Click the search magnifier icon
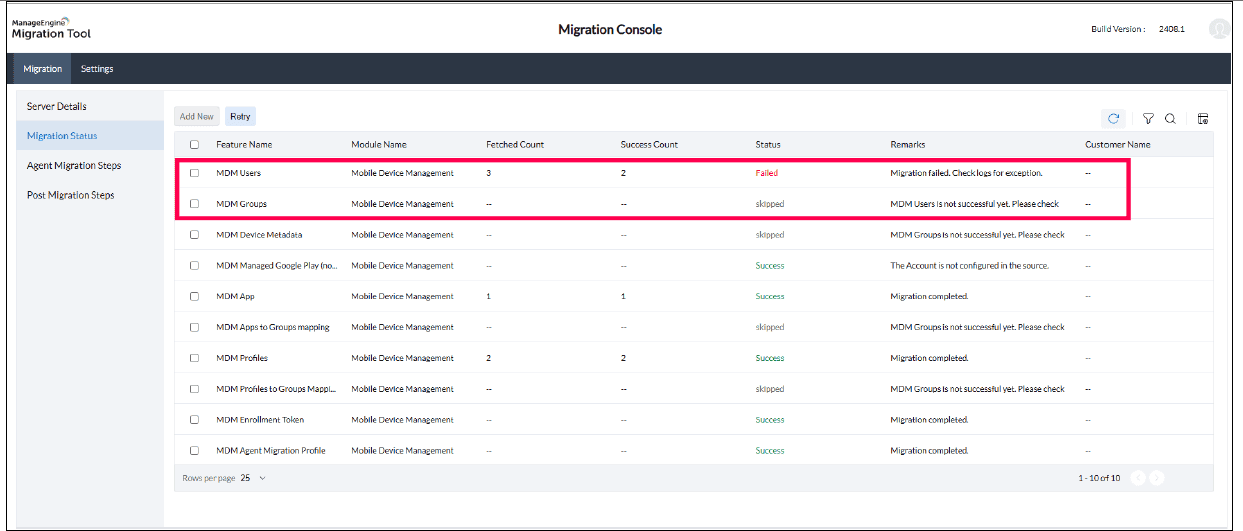The image size is (1243, 531). (1170, 118)
